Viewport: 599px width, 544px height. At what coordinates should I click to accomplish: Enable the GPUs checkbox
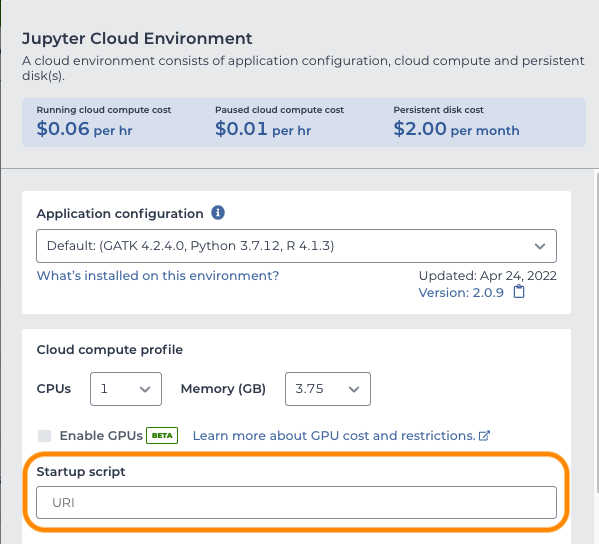(x=45, y=436)
